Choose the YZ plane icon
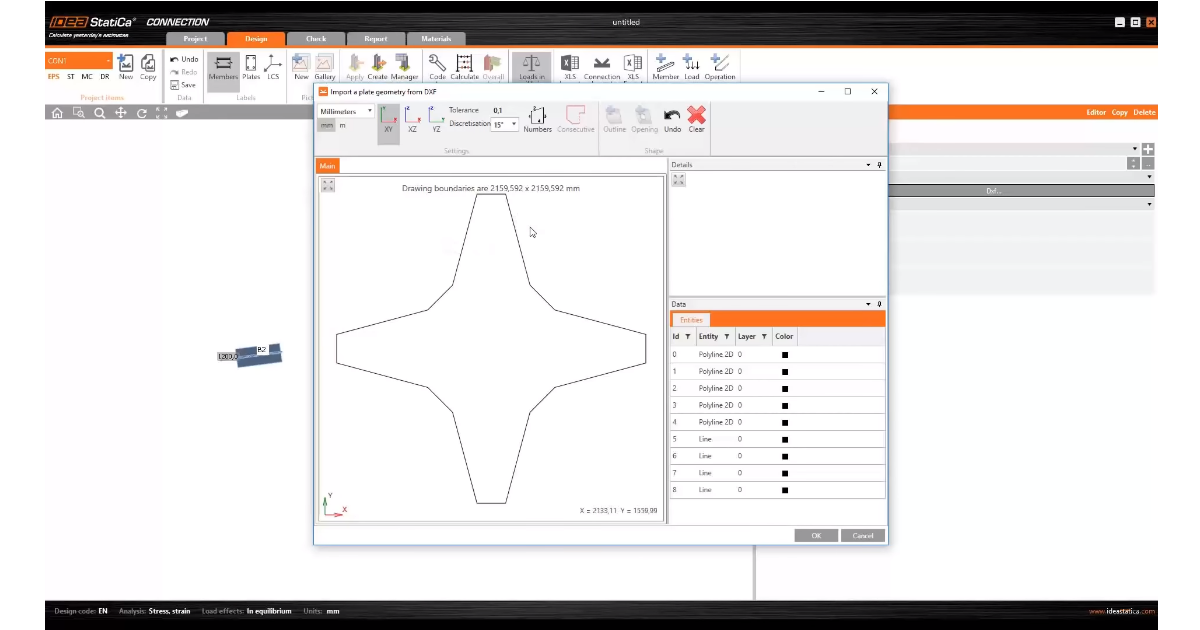 coord(436,118)
